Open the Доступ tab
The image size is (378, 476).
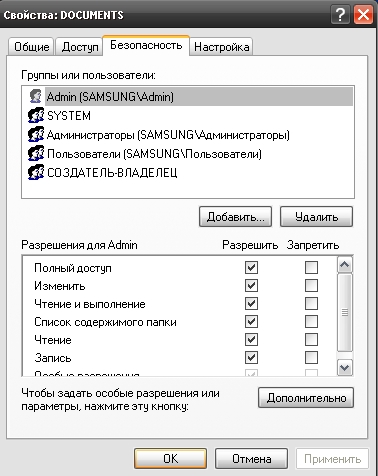79,47
